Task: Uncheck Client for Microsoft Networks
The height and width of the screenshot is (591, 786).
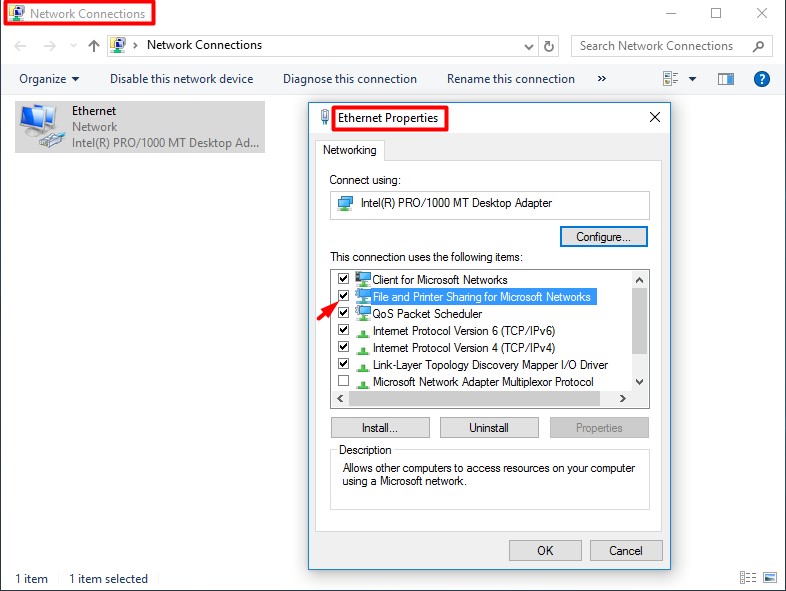Action: click(343, 279)
